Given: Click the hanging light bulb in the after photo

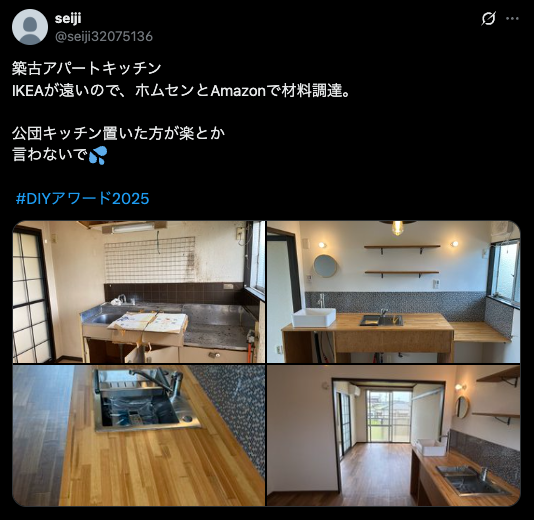Looking at the screenshot, I should (x=397, y=228).
